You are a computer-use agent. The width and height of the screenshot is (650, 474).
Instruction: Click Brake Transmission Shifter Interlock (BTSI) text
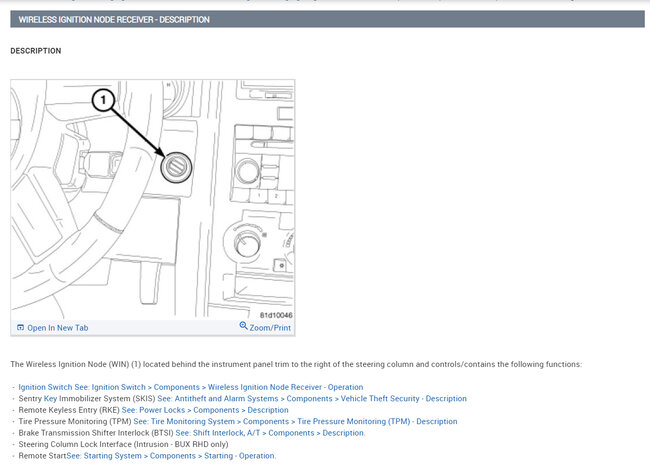[x=96, y=433]
